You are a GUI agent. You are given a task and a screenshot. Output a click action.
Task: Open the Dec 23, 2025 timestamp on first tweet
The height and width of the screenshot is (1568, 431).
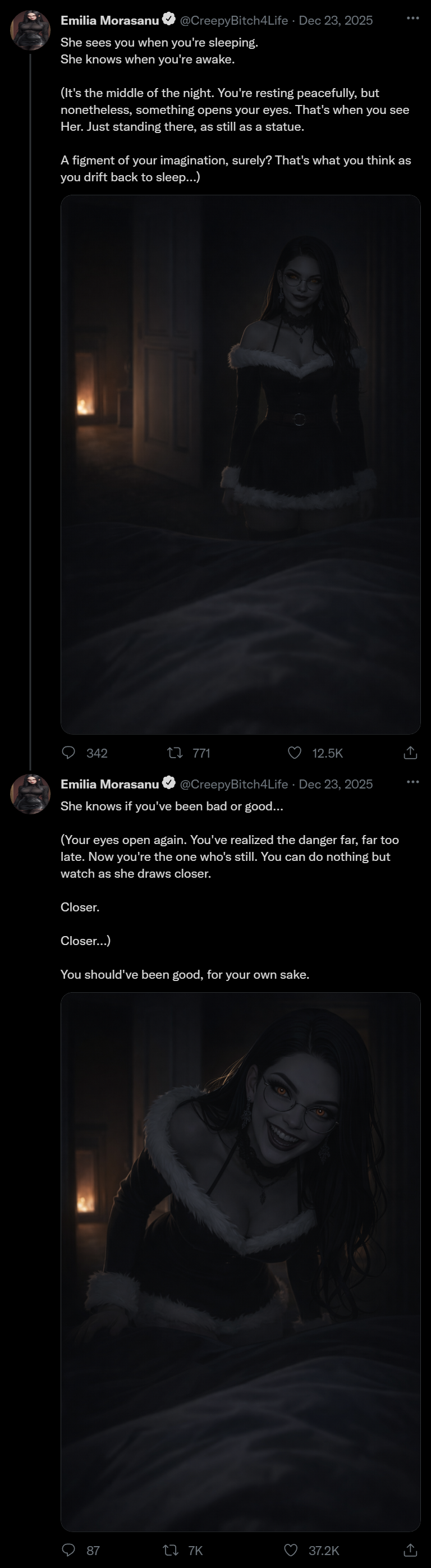coord(336,20)
